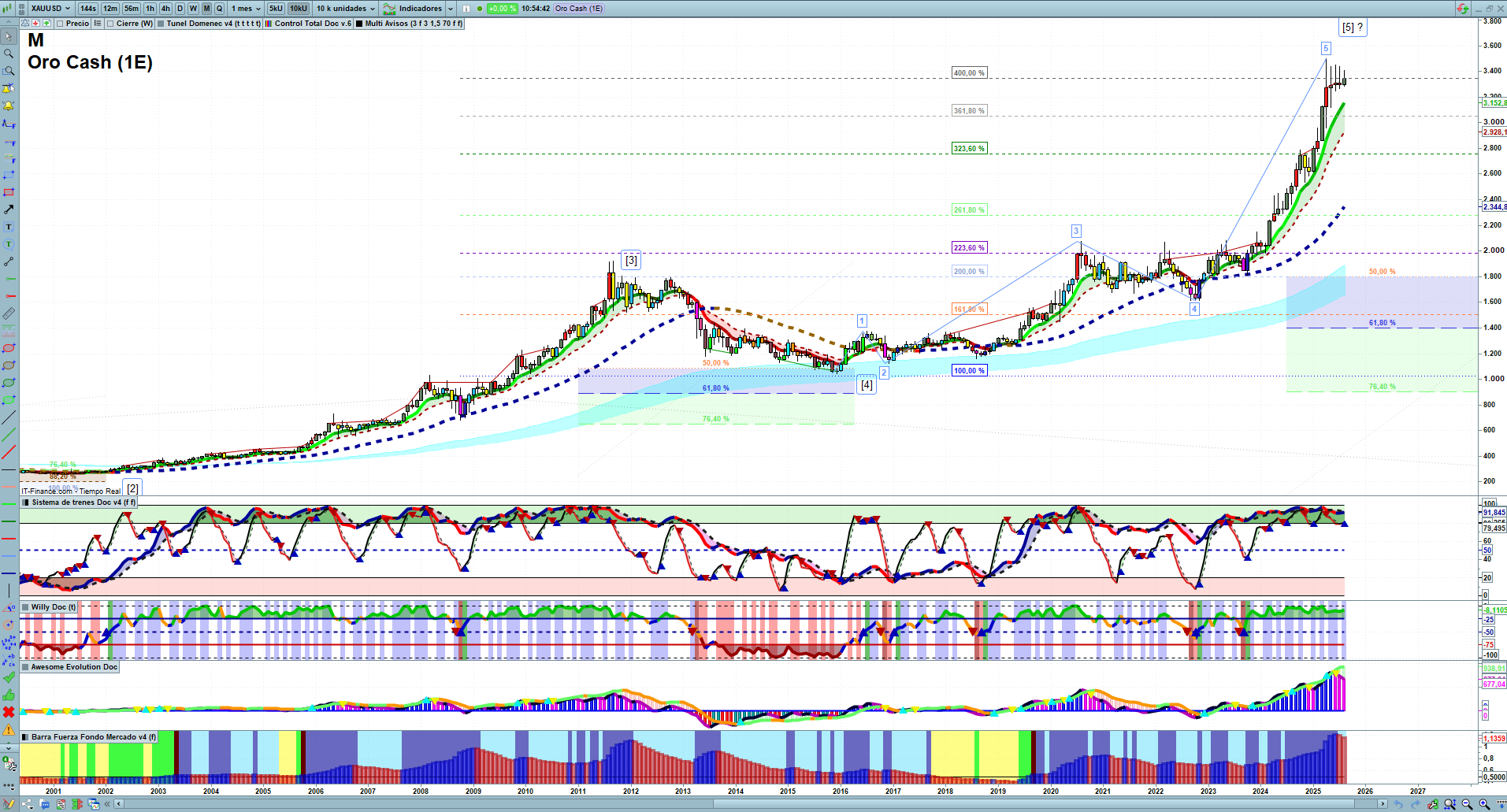1507x812 pixels.
Task: Switch to the 144s timeframe
Action: 88,9
